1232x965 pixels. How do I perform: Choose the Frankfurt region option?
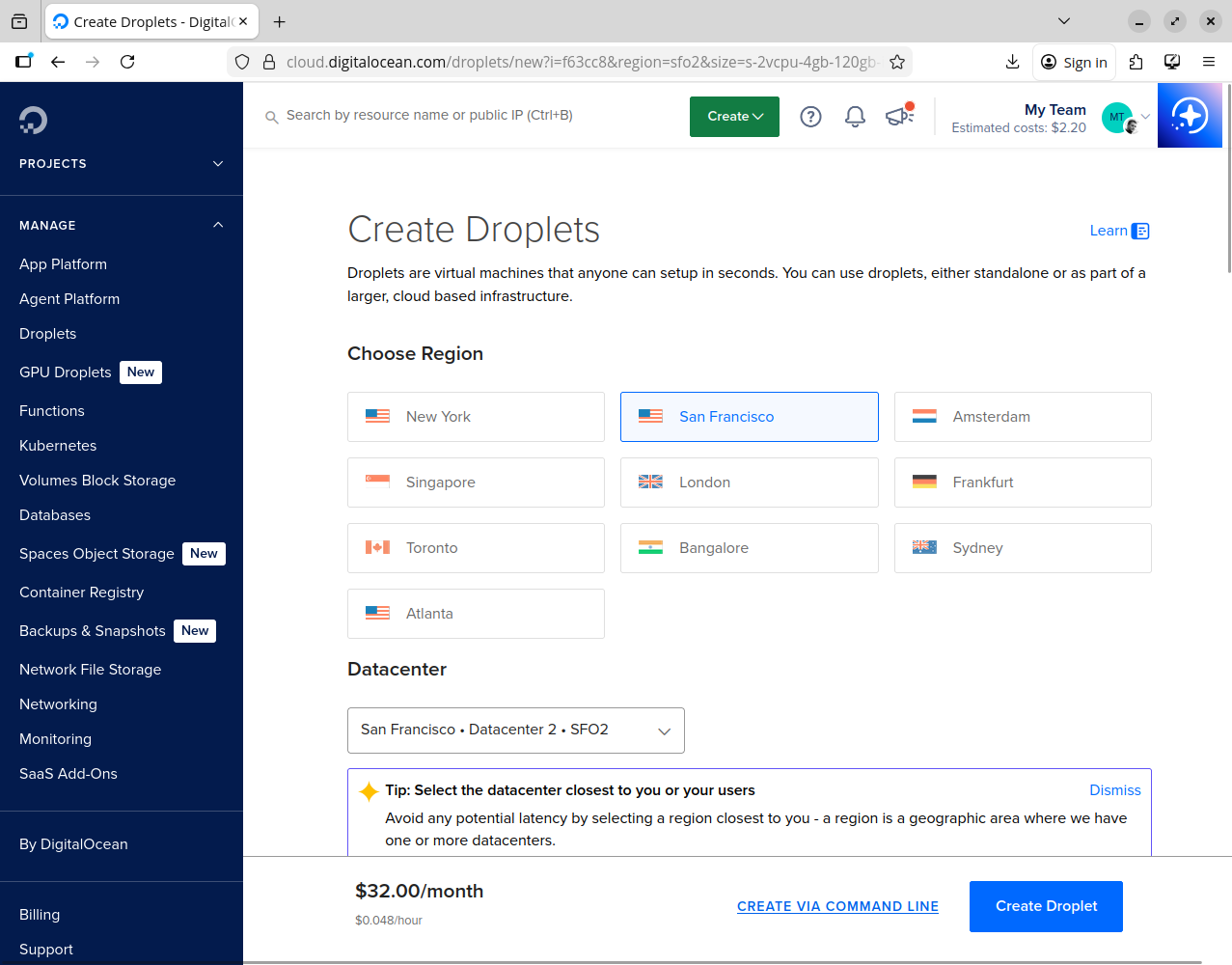1022,482
